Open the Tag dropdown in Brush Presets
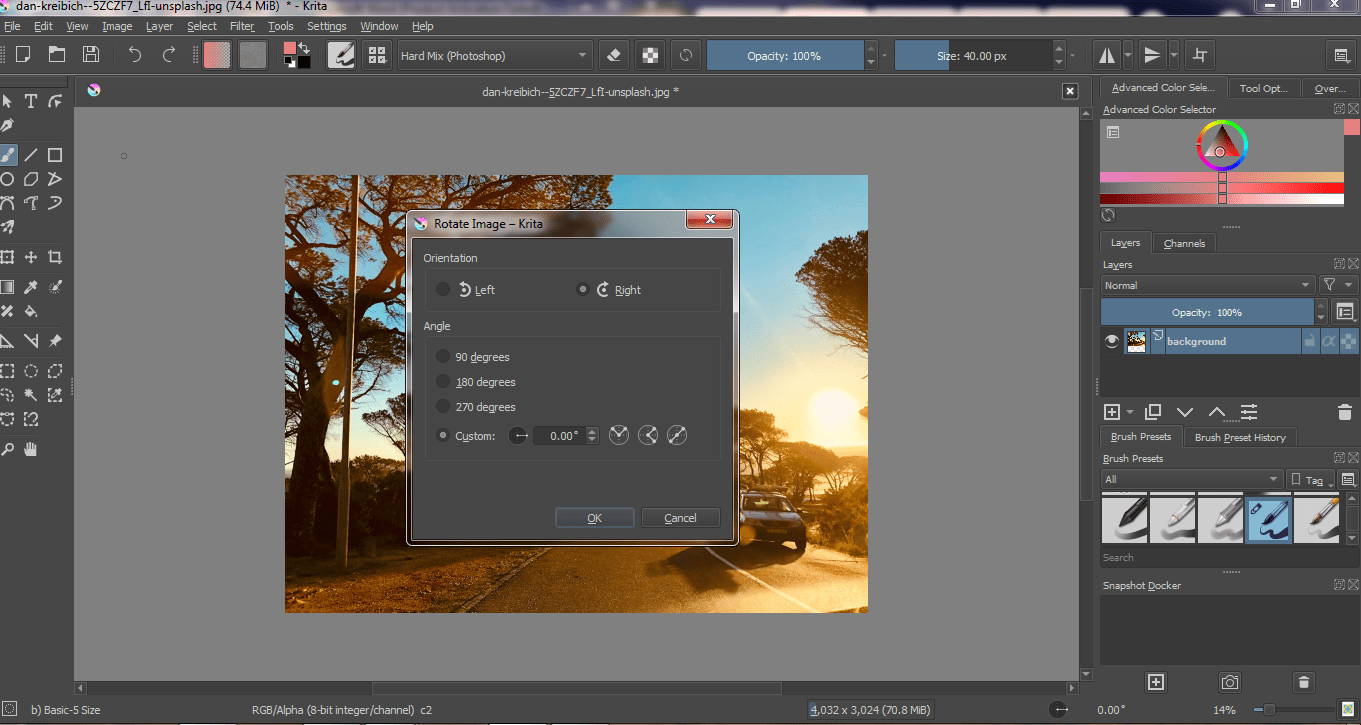The image size is (1361, 725). coord(1310,479)
